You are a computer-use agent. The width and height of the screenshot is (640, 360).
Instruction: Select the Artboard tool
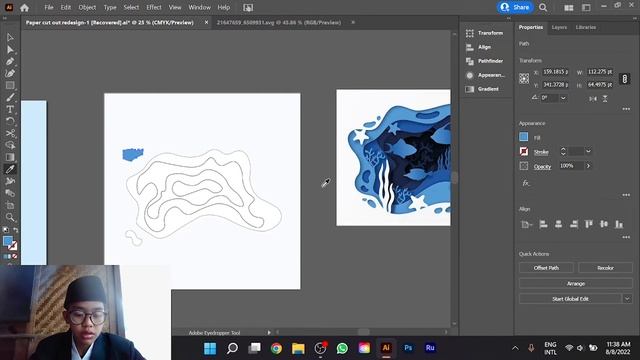(x=10, y=205)
